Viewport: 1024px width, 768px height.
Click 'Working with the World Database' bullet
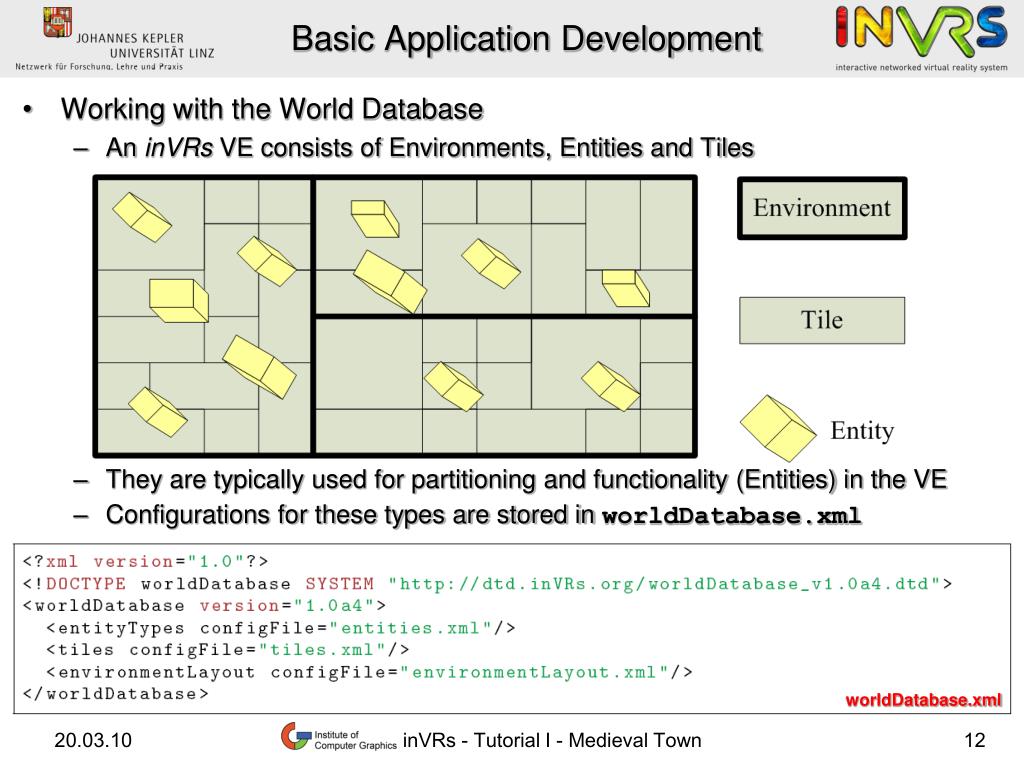(x=272, y=109)
